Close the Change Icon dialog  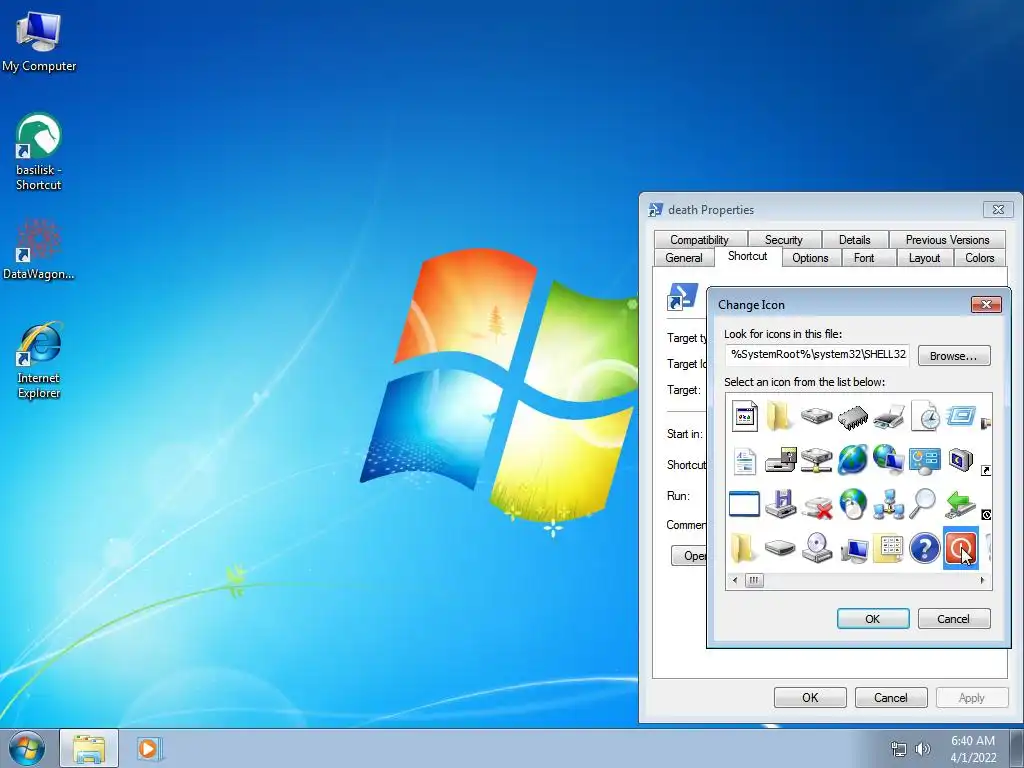pos(986,304)
